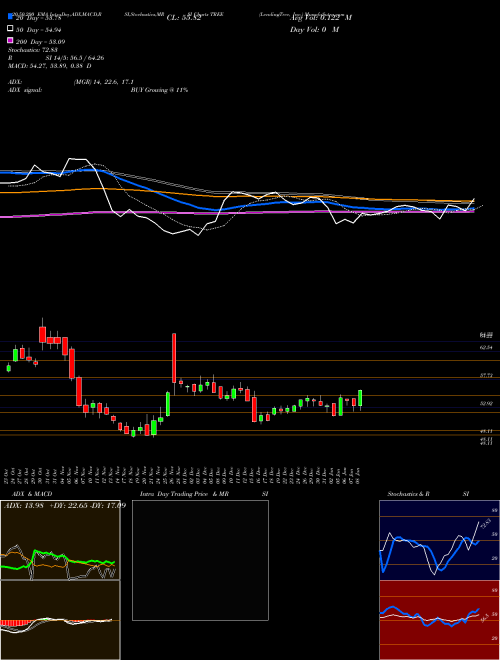Click the 57.72 price axis label
Image resolution: width=500 pixels, height=660 pixels.
pyautogui.click(x=486, y=375)
